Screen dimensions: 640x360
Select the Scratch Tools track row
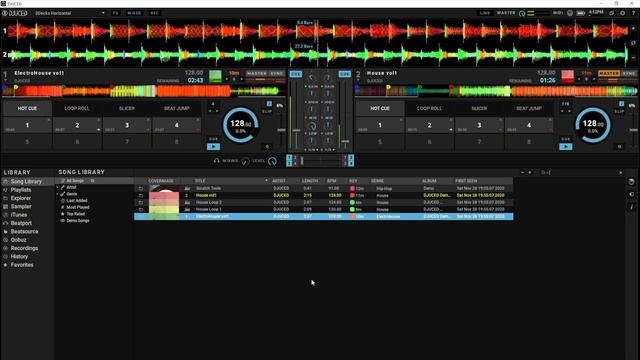(x=324, y=188)
